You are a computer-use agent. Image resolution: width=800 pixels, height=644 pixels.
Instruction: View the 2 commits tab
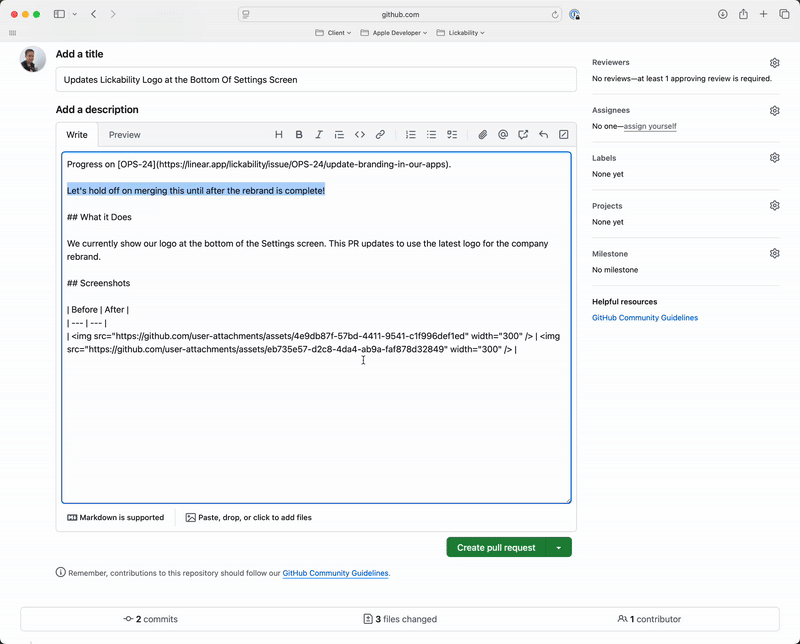pos(151,619)
